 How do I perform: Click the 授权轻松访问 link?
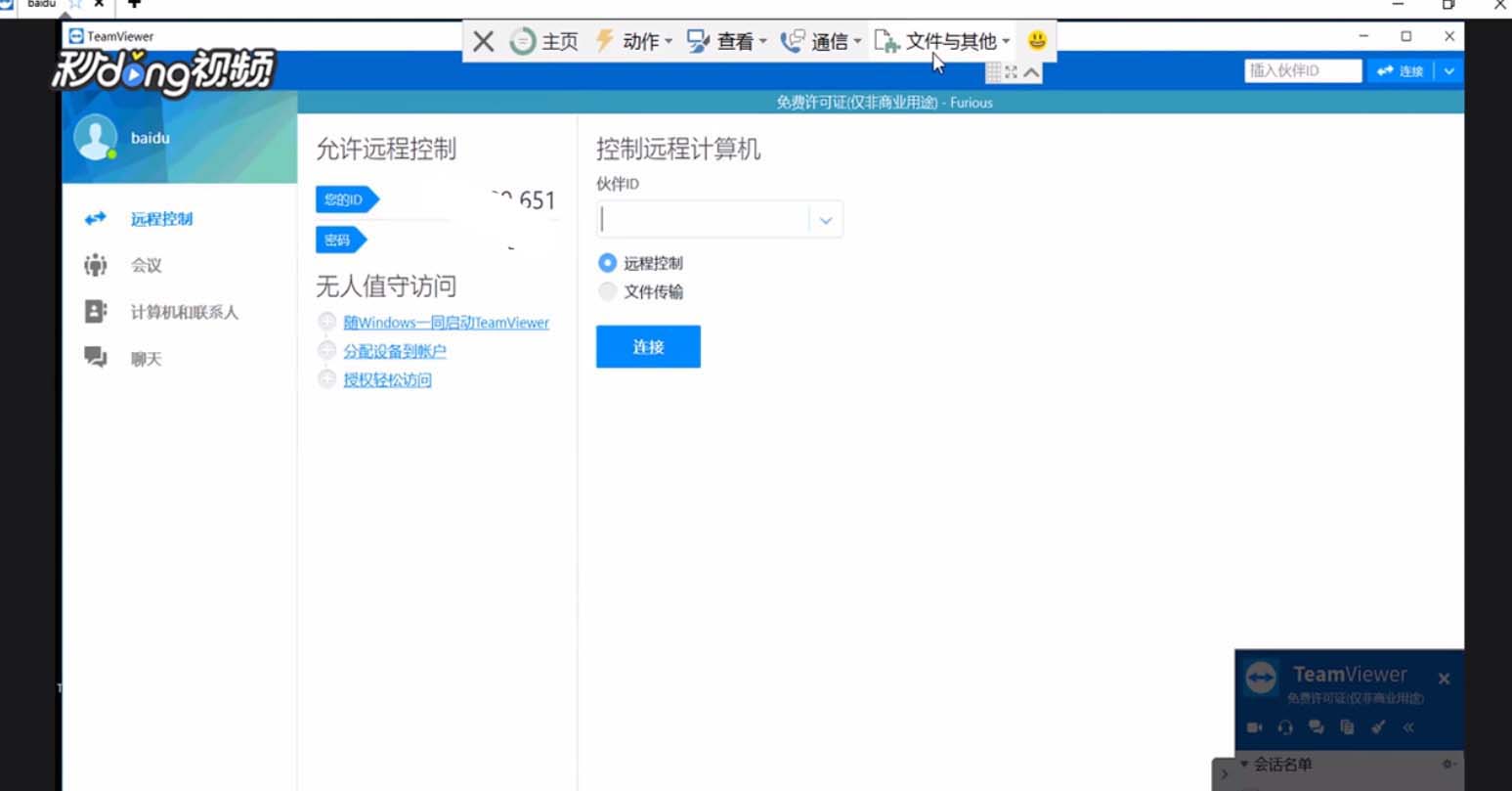[x=387, y=379]
